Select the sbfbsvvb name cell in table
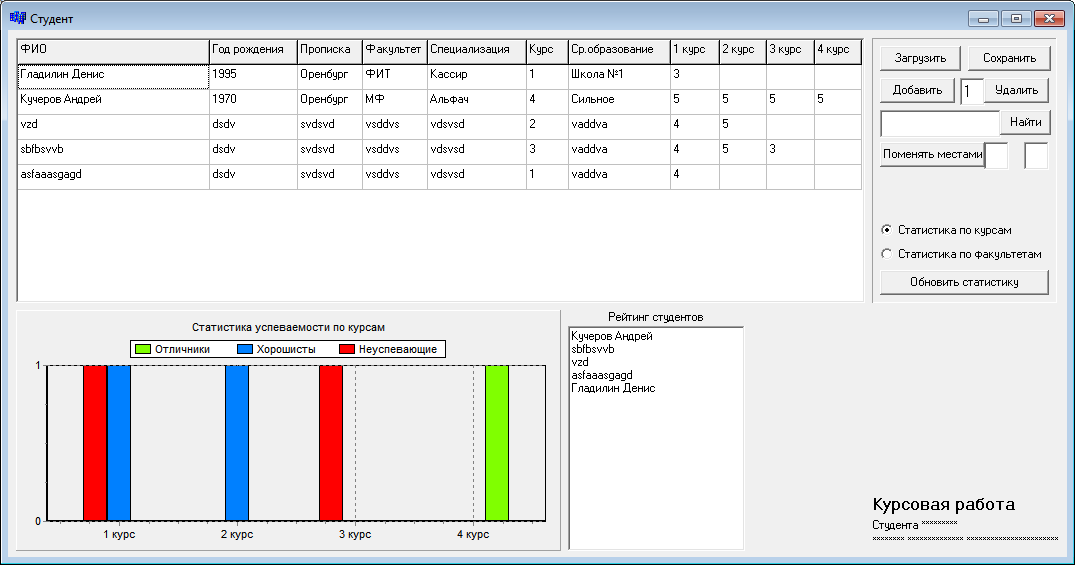The width and height of the screenshot is (1075, 565). (113, 152)
